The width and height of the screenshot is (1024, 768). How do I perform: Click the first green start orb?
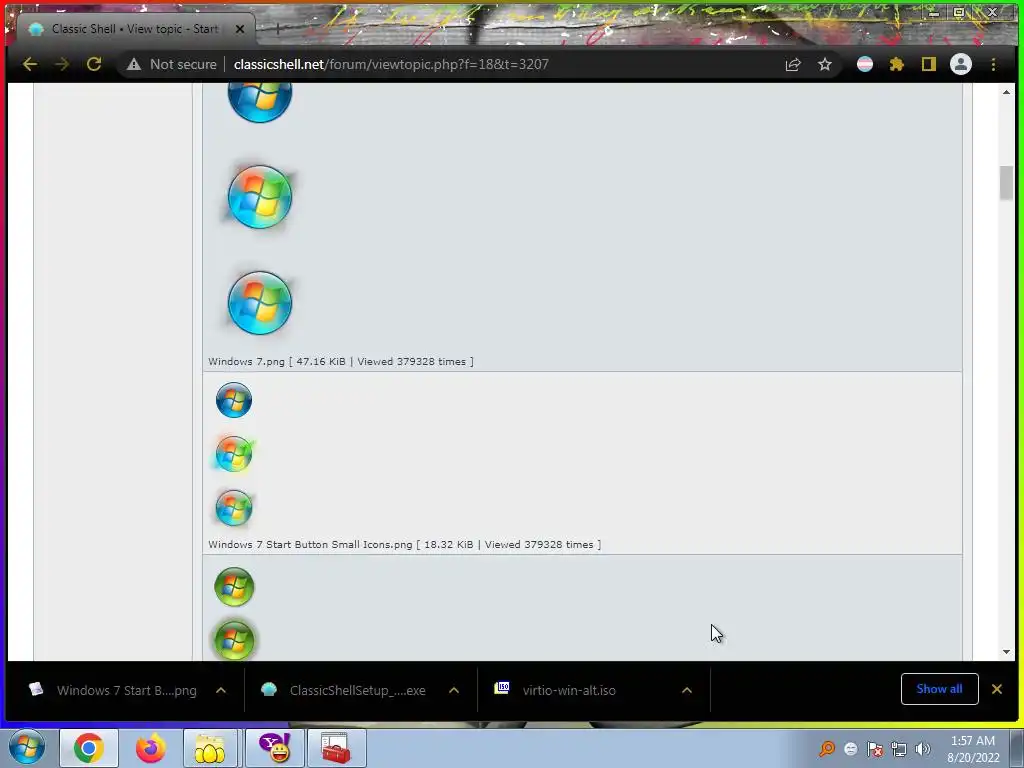click(x=234, y=586)
